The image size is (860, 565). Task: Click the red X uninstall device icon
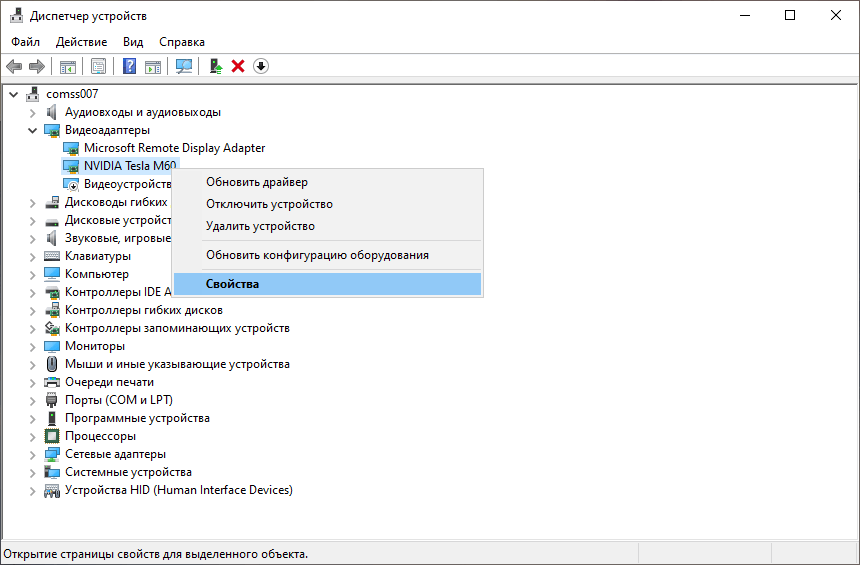tap(238, 66)
